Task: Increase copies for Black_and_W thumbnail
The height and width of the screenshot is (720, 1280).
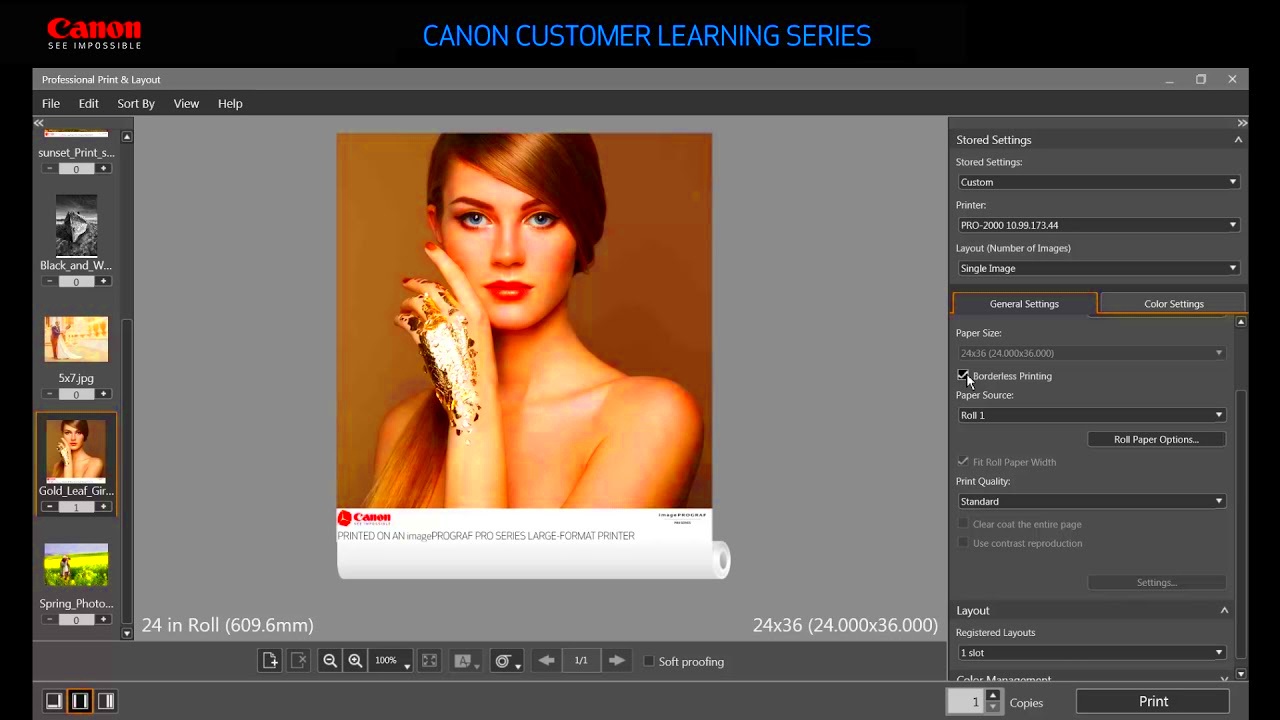Action: click(103, 282)
